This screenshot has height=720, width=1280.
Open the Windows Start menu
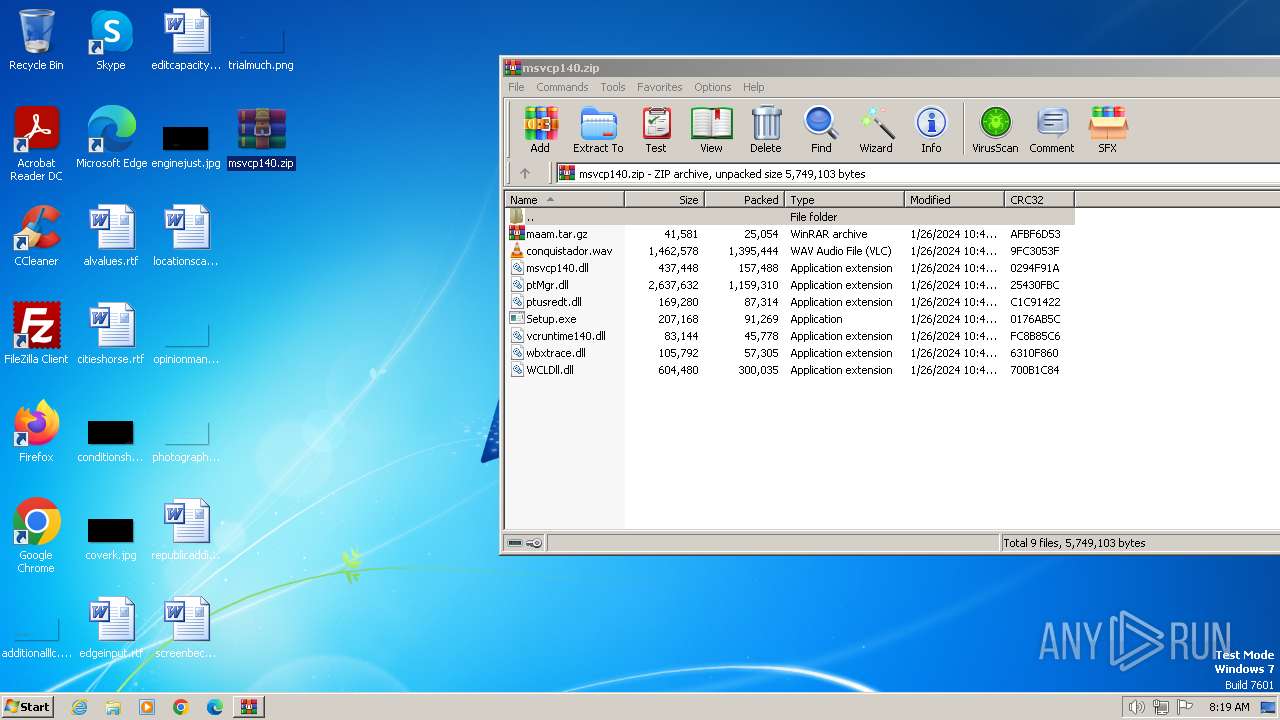coord(27,706)
